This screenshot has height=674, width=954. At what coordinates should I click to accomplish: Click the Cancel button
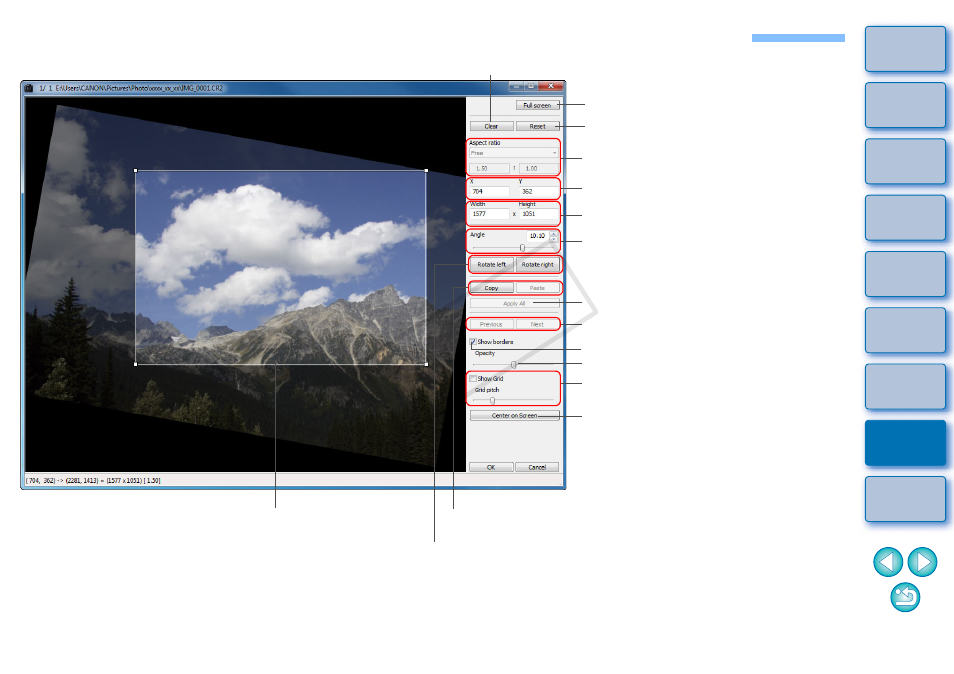[x=537, y=467]
